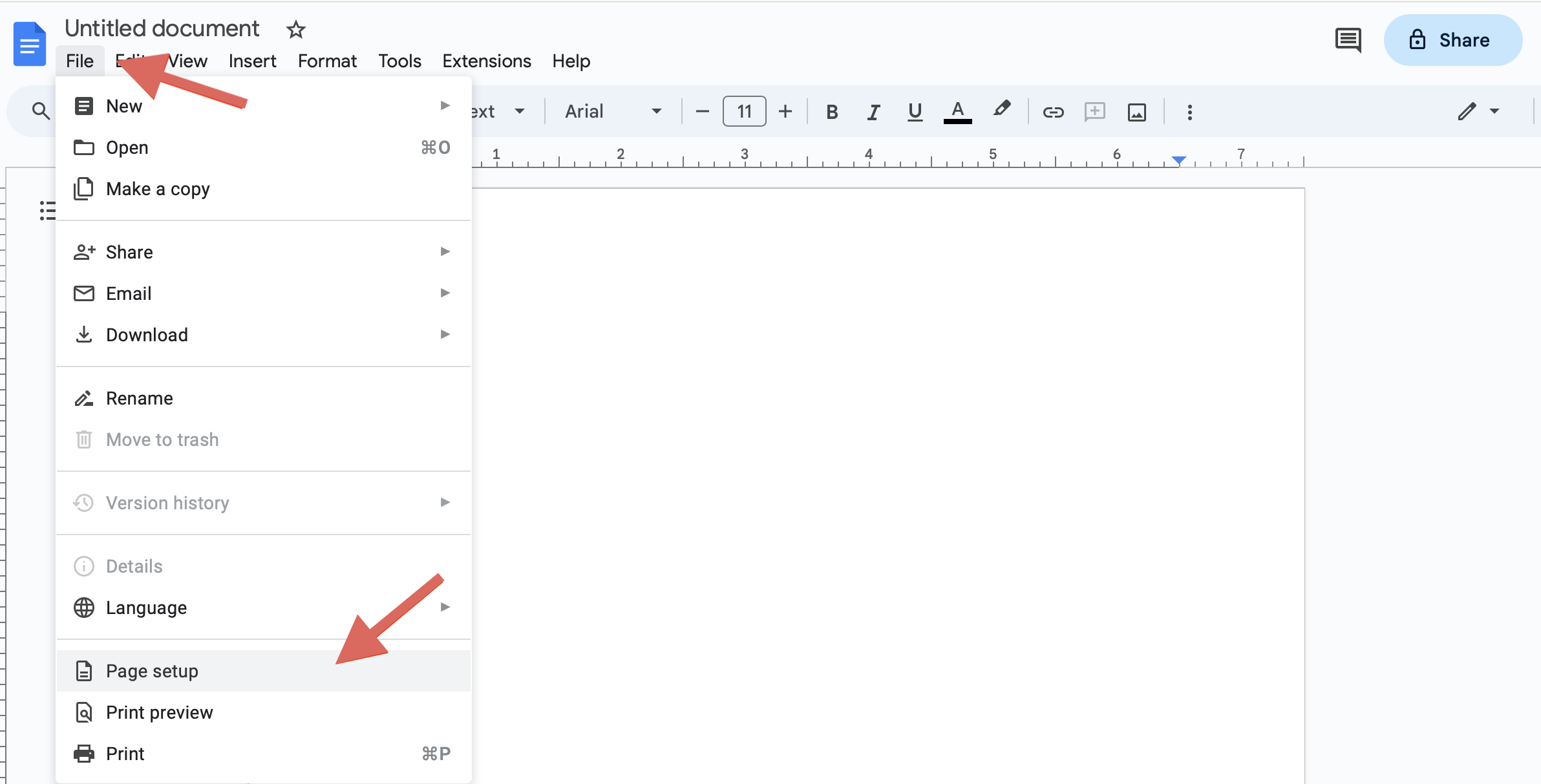Star the Untitled document
The height and width of the screenshot is (784, 1541).
pyautogui.click(x=295, y=30)
